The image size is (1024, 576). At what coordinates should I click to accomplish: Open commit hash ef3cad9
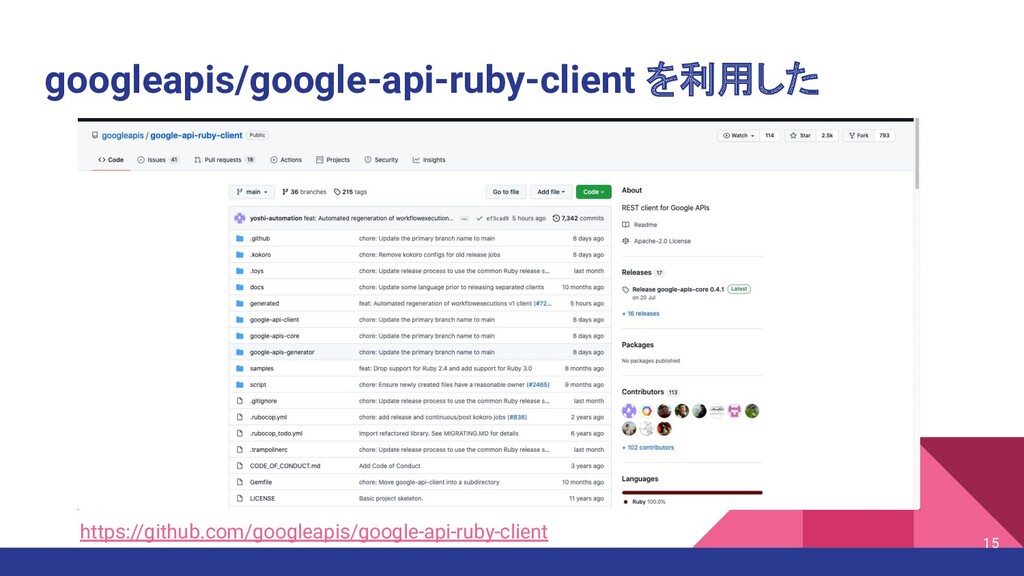tap(497, 219)
